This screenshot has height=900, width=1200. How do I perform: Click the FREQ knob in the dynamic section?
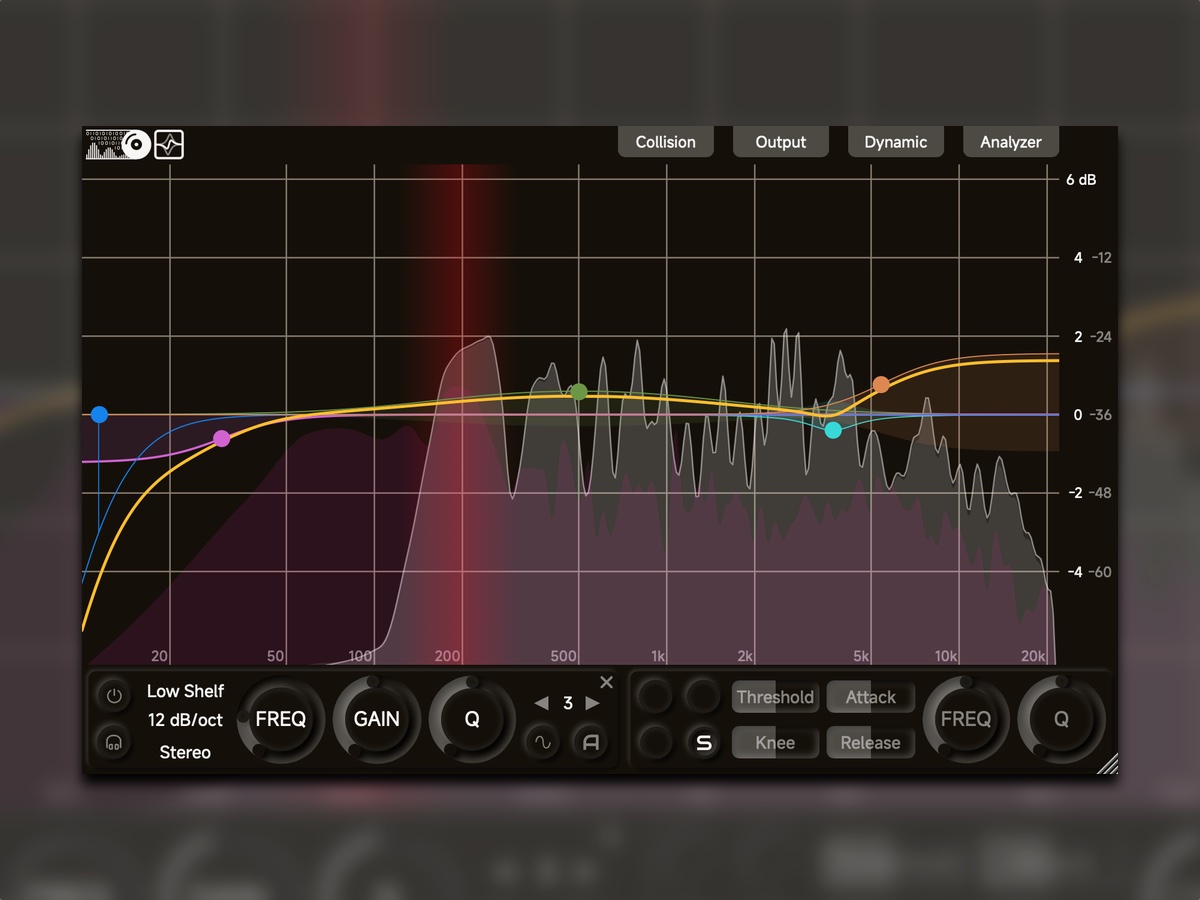click(x=965, y=719)
